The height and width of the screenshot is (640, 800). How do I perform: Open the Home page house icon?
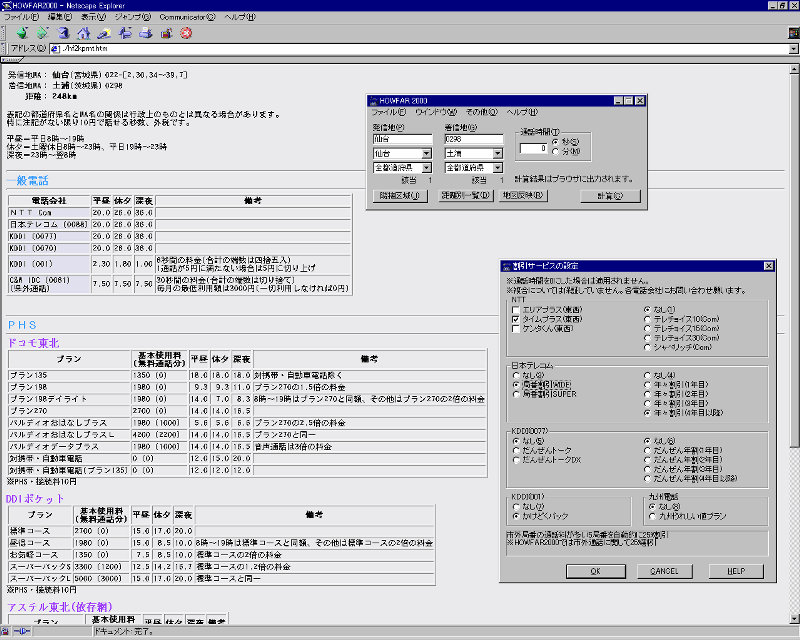84,34
